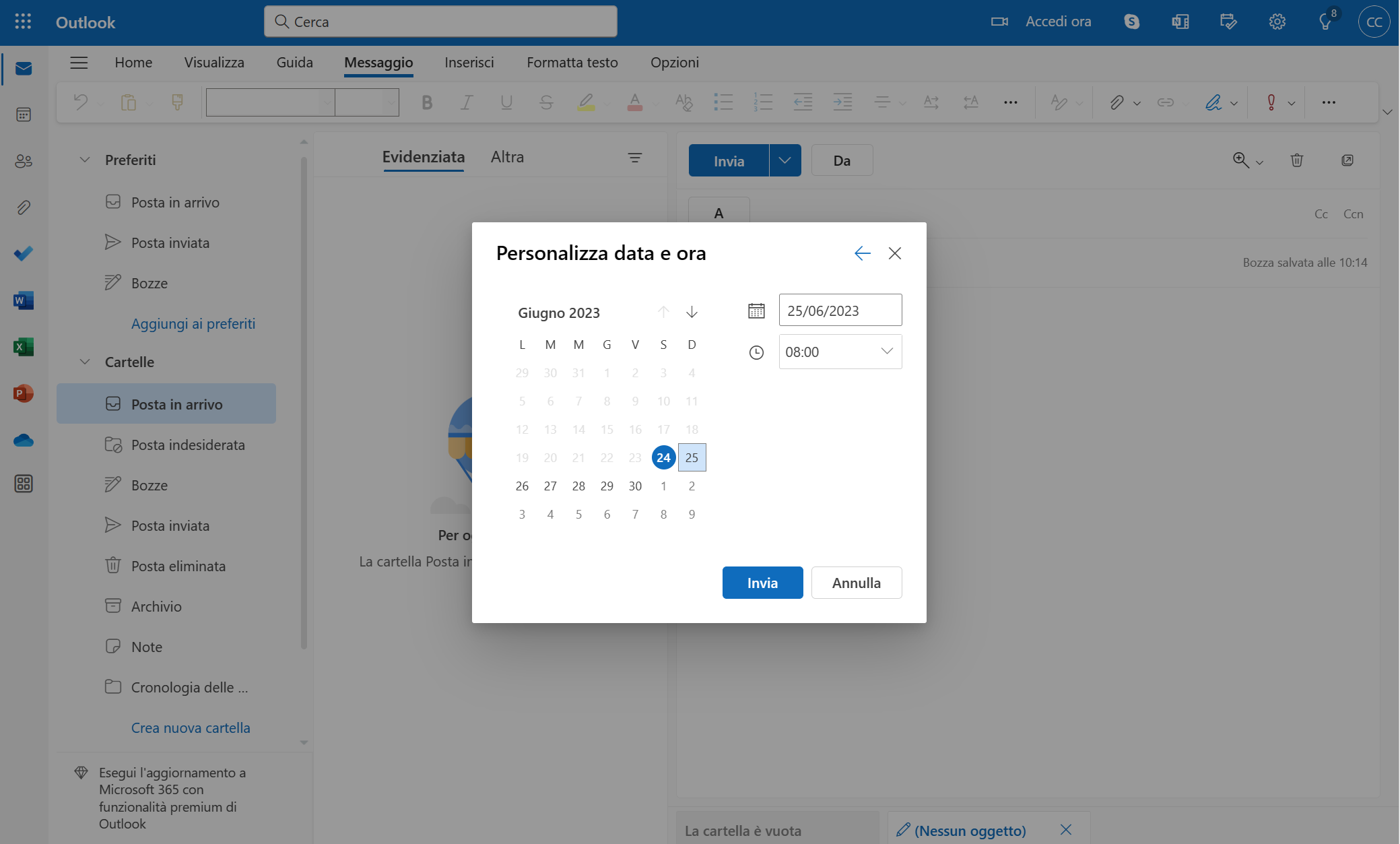Open the 08:00 time dropdown
The height and width of the screenshot is (844, 1400).
pyautogui.click(x=886, y=351)
